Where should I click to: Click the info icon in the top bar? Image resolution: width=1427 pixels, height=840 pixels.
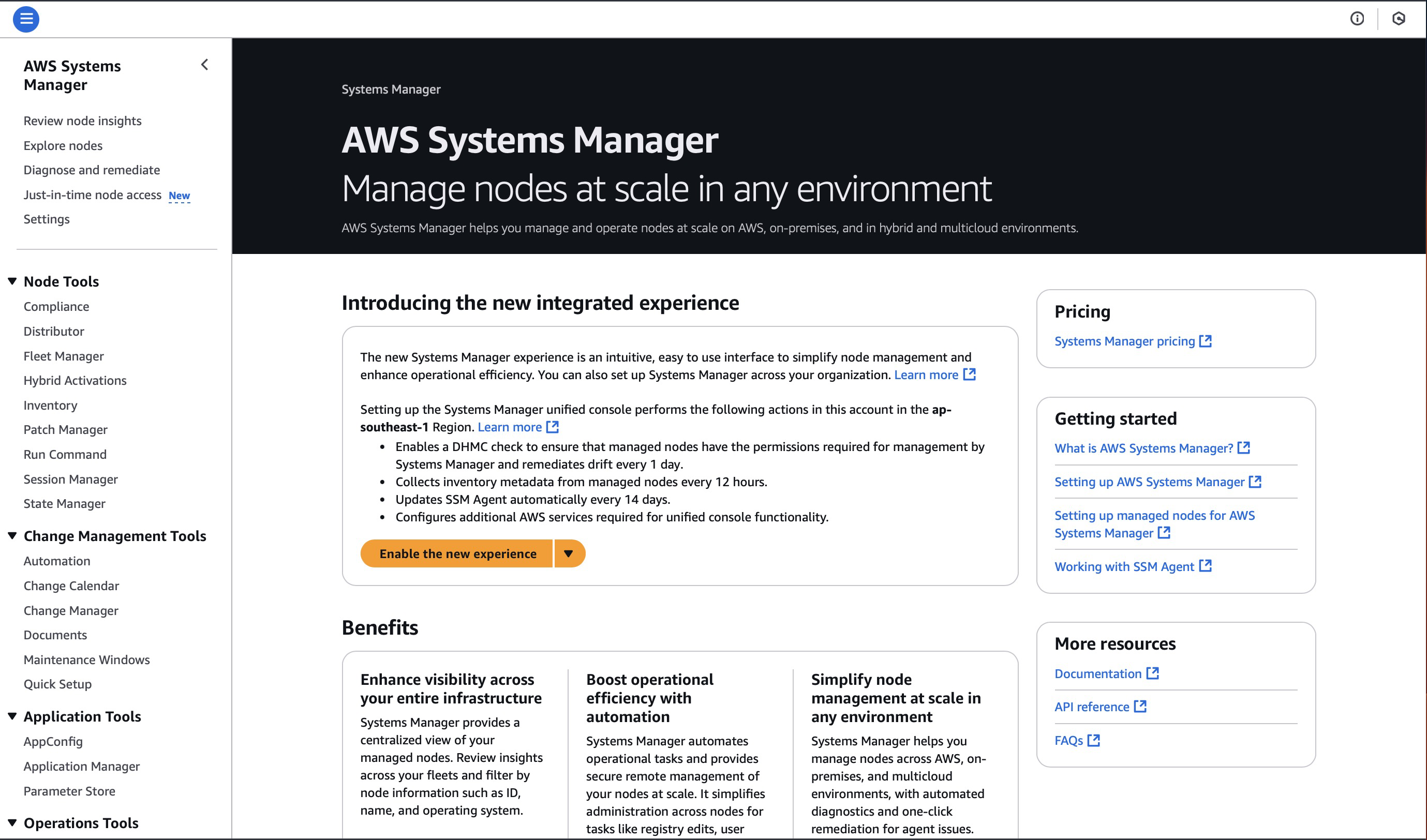1357,19
